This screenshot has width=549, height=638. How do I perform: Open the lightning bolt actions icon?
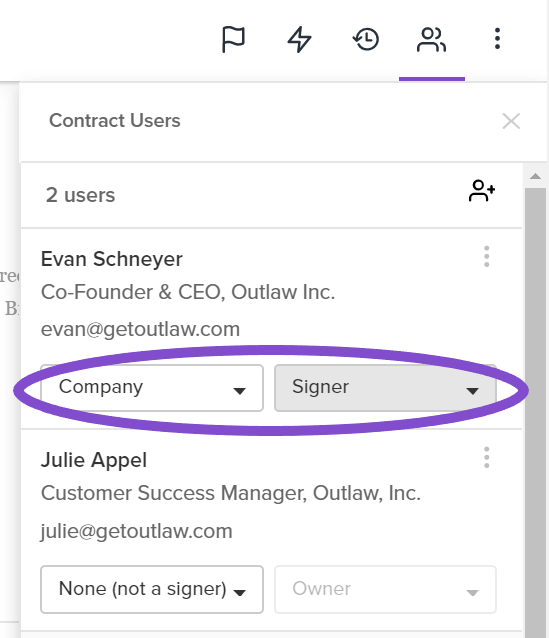300,39
